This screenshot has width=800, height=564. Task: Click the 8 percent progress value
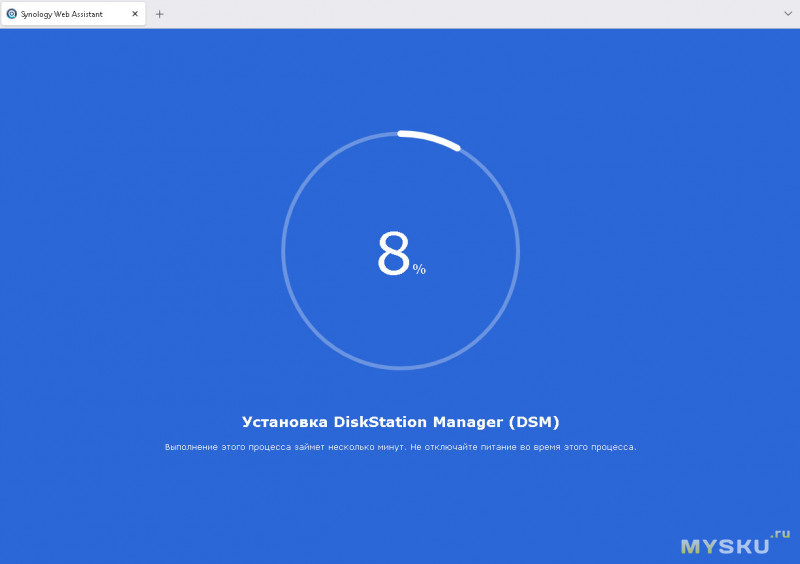[x=401, y=253]
